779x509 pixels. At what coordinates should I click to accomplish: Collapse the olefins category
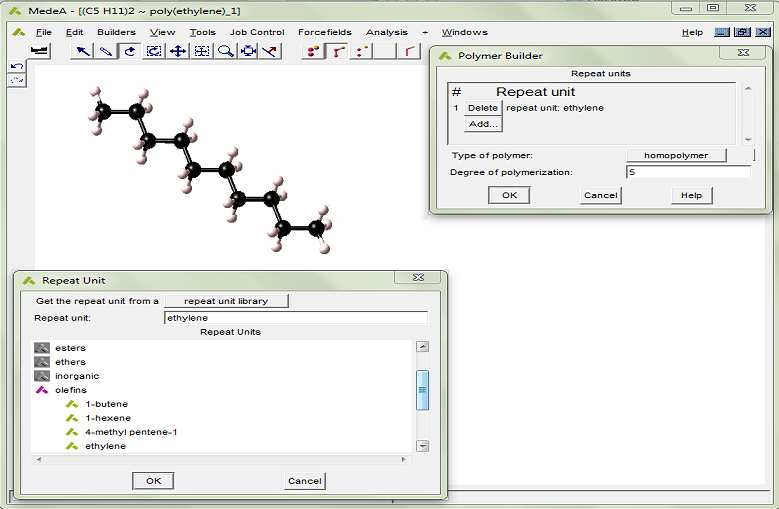(42, 390)
